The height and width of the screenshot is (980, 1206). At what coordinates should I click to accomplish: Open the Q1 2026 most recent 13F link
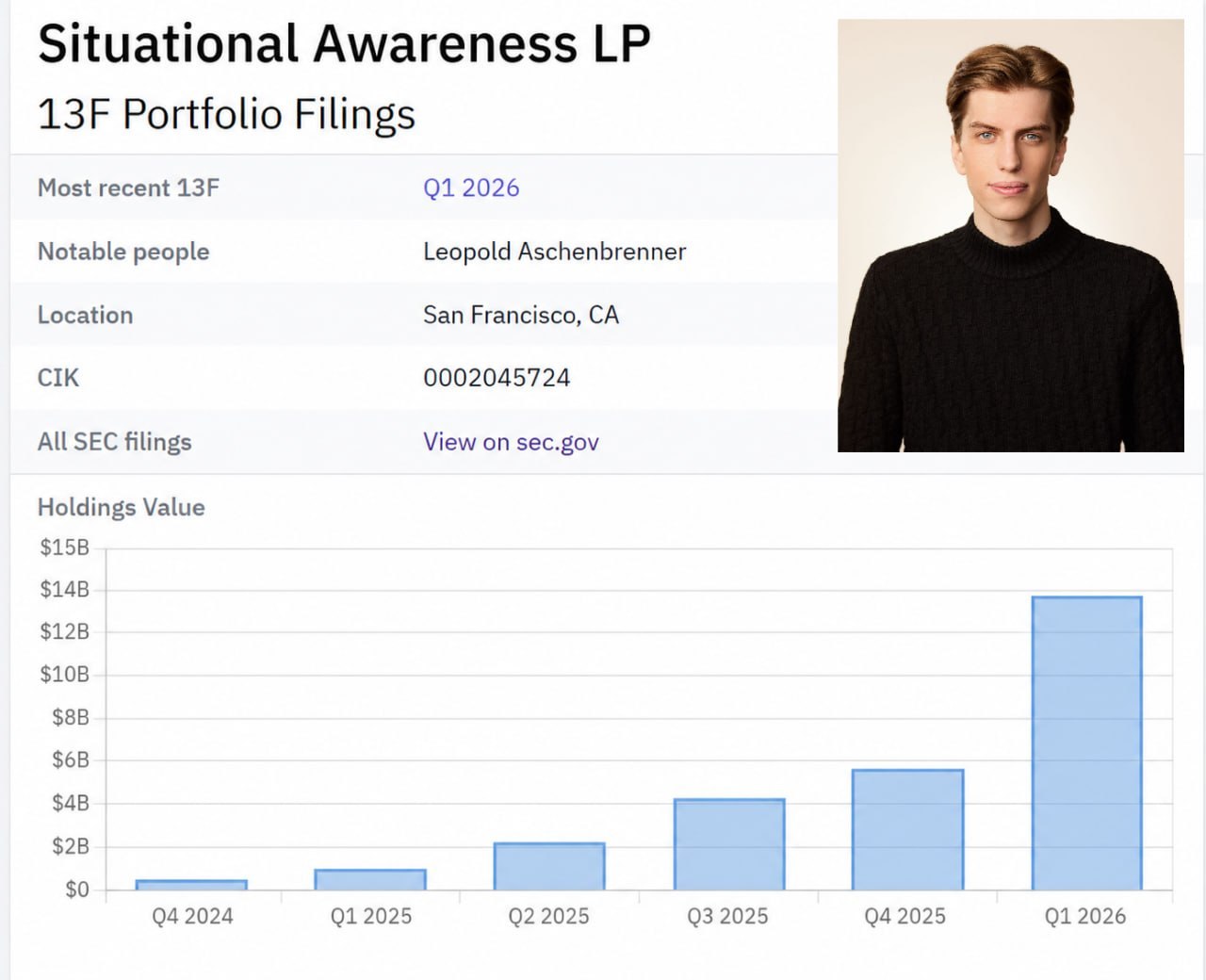[x=471, y=188]
